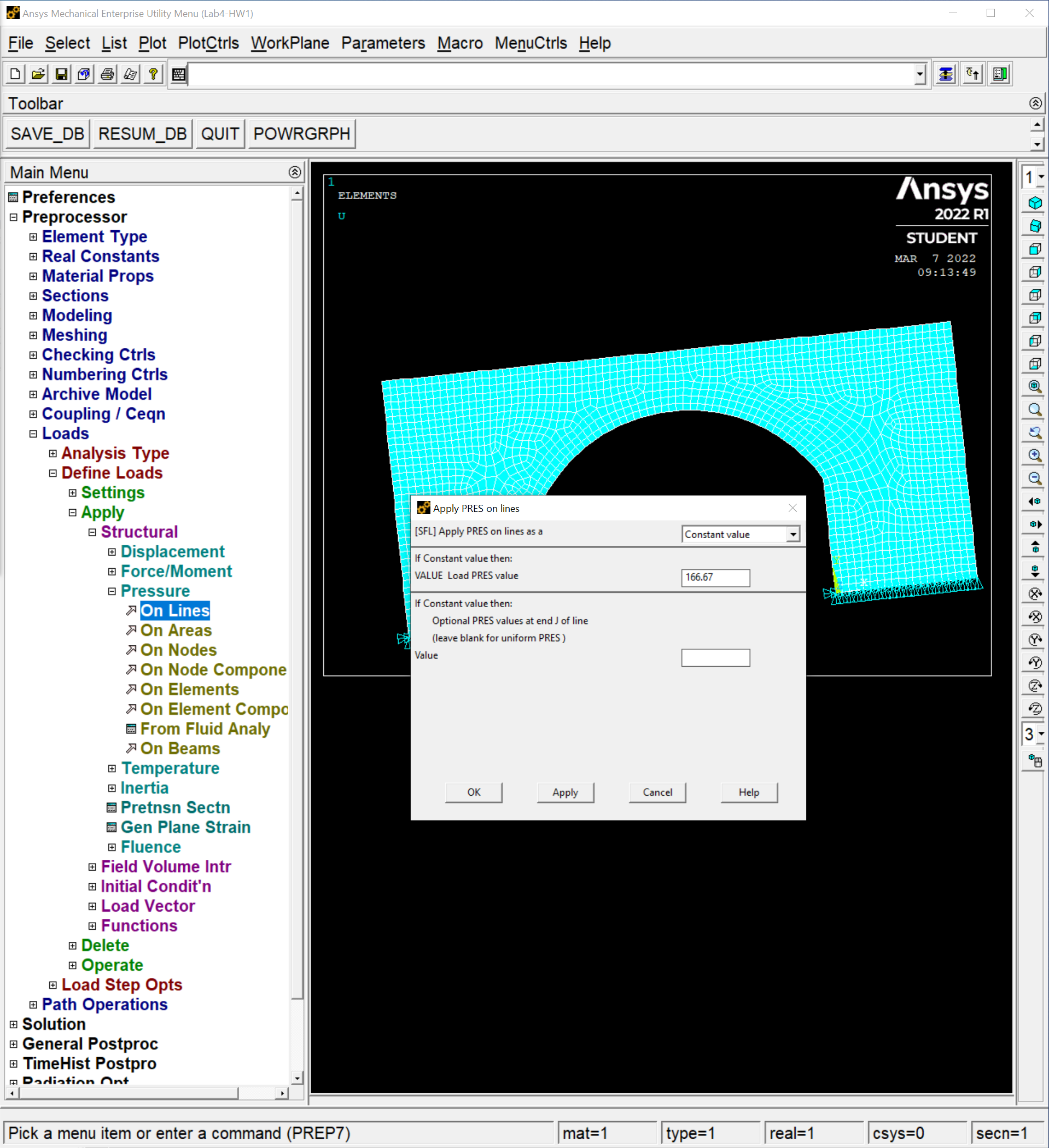
Task: Click OK in Apply PRES dialog
Action: pos(473,792)
